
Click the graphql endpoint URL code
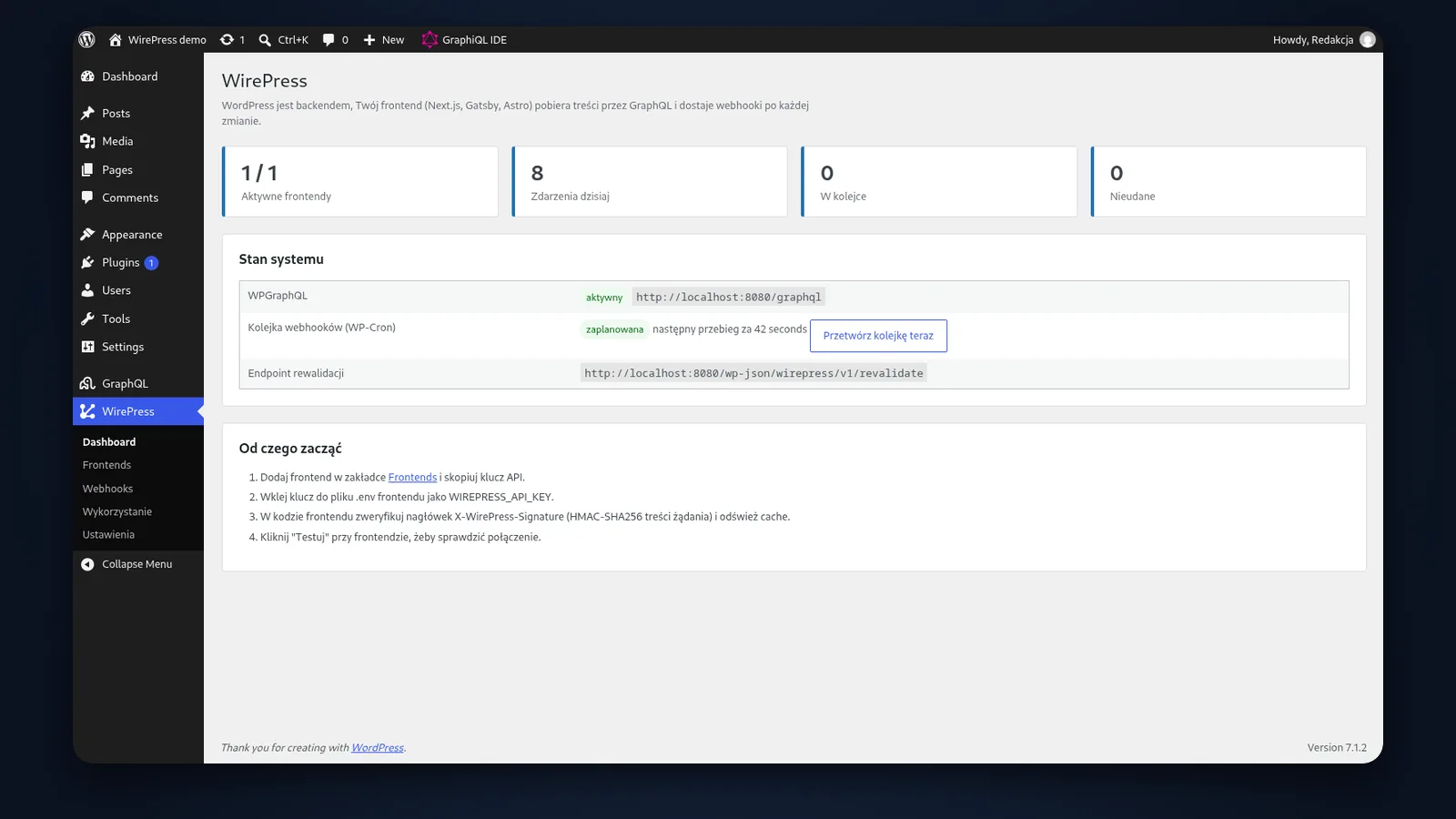(728, 297)
